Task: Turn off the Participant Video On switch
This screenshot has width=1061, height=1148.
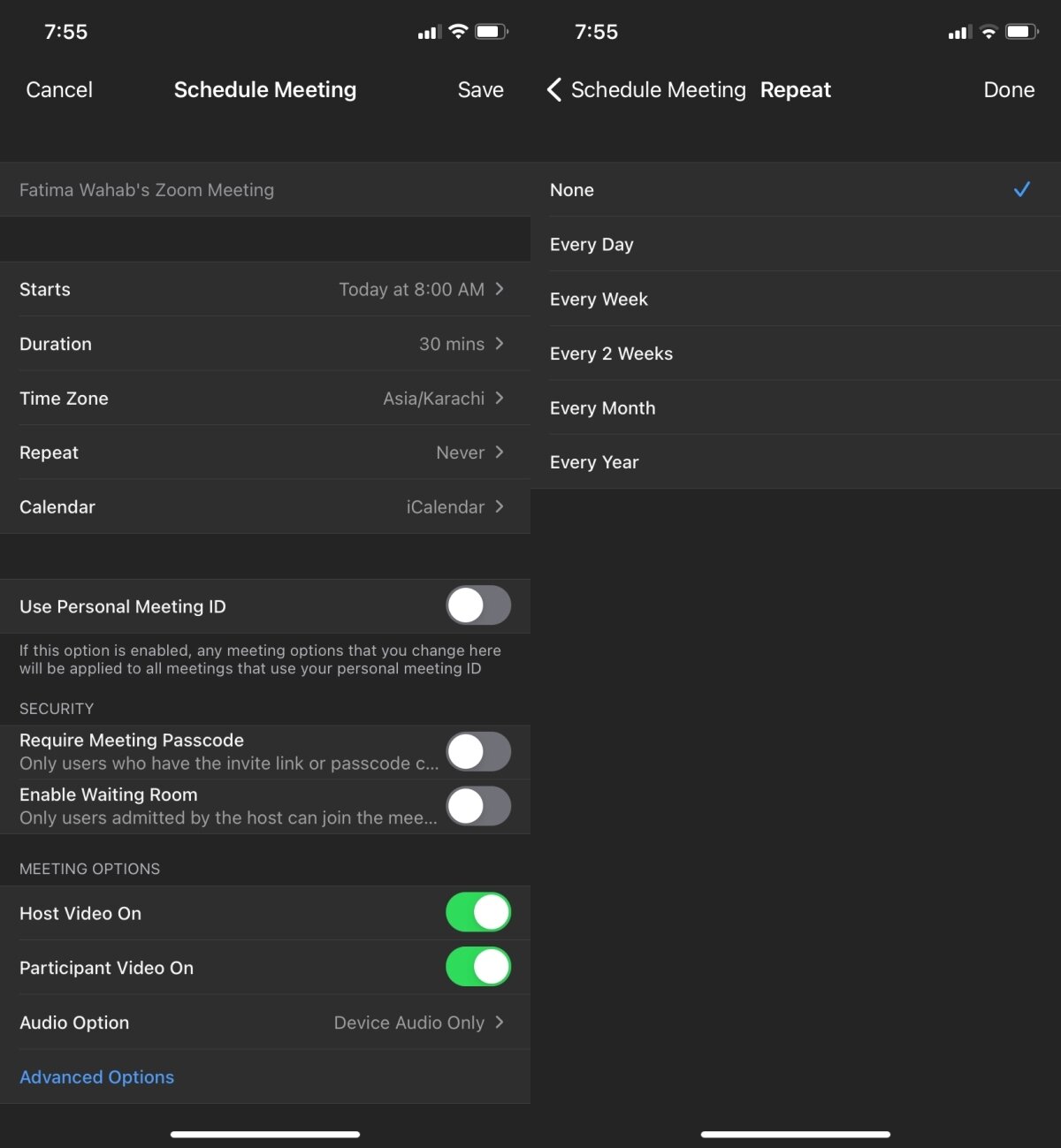Action: point(477,968)
